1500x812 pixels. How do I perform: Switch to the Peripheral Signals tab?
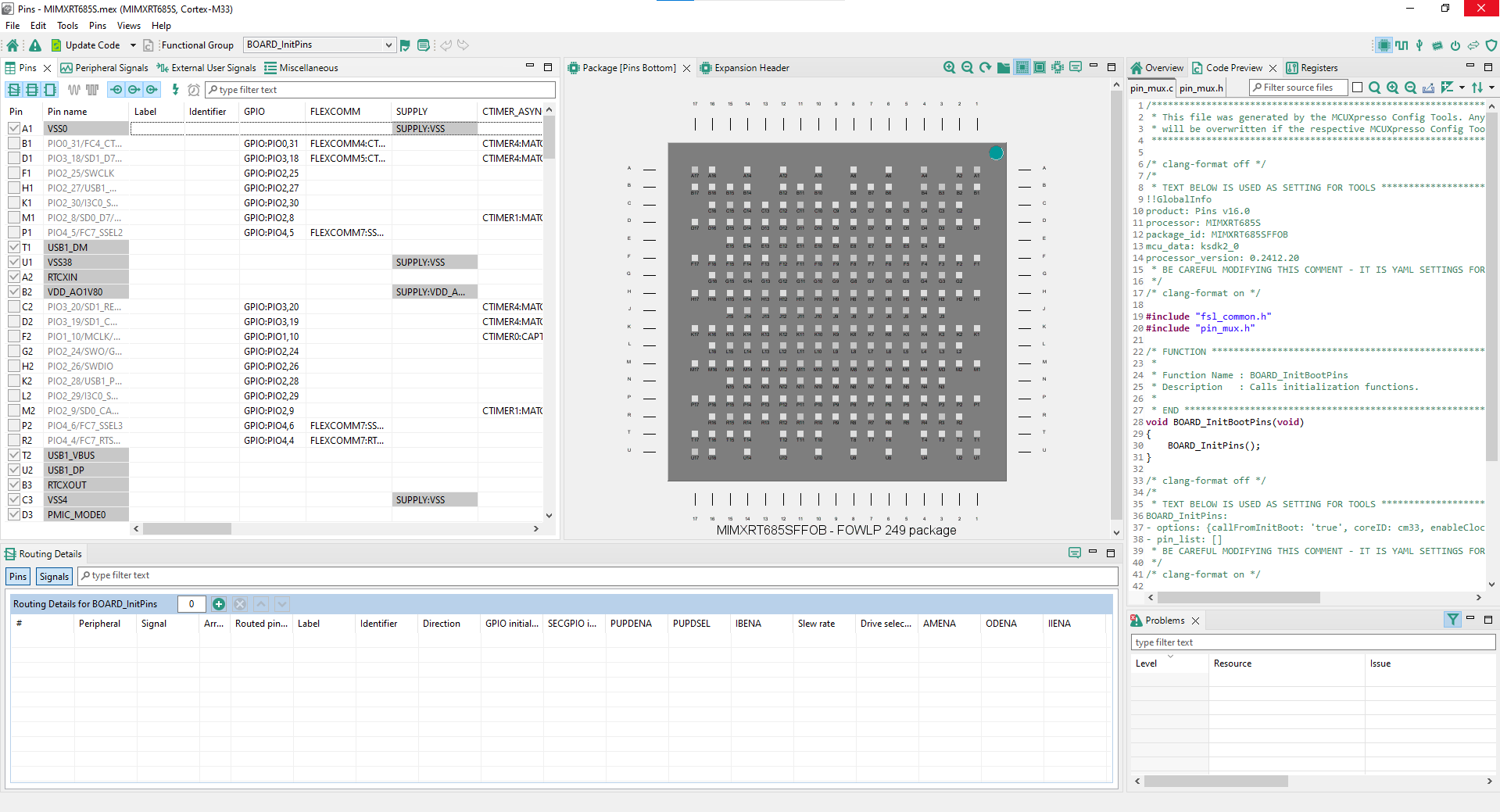click(104, 68)
